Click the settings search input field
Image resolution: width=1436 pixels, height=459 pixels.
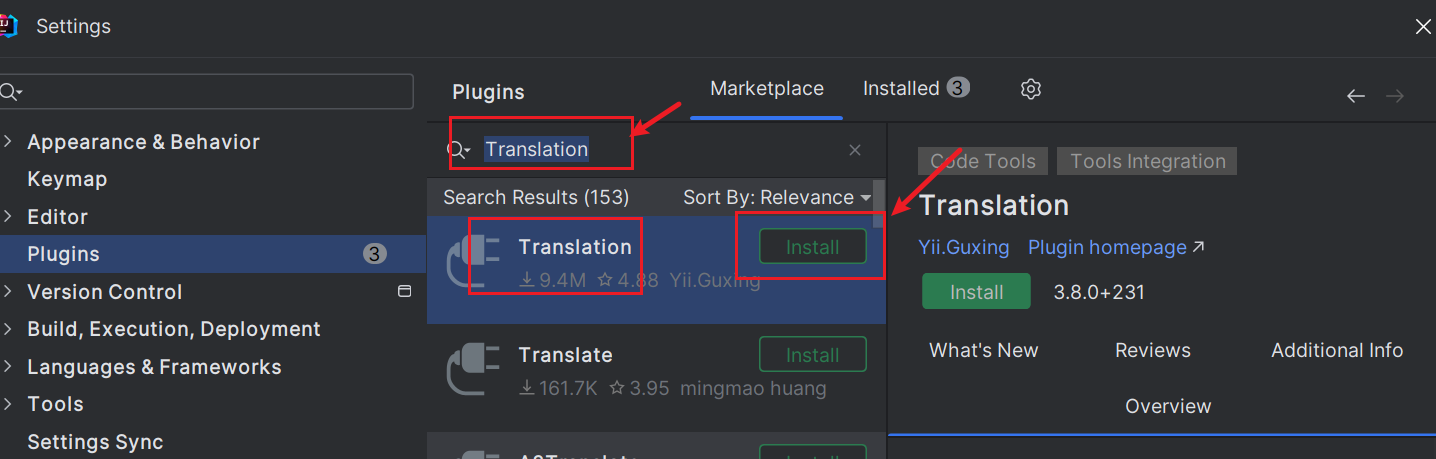[x=206, y=92]
